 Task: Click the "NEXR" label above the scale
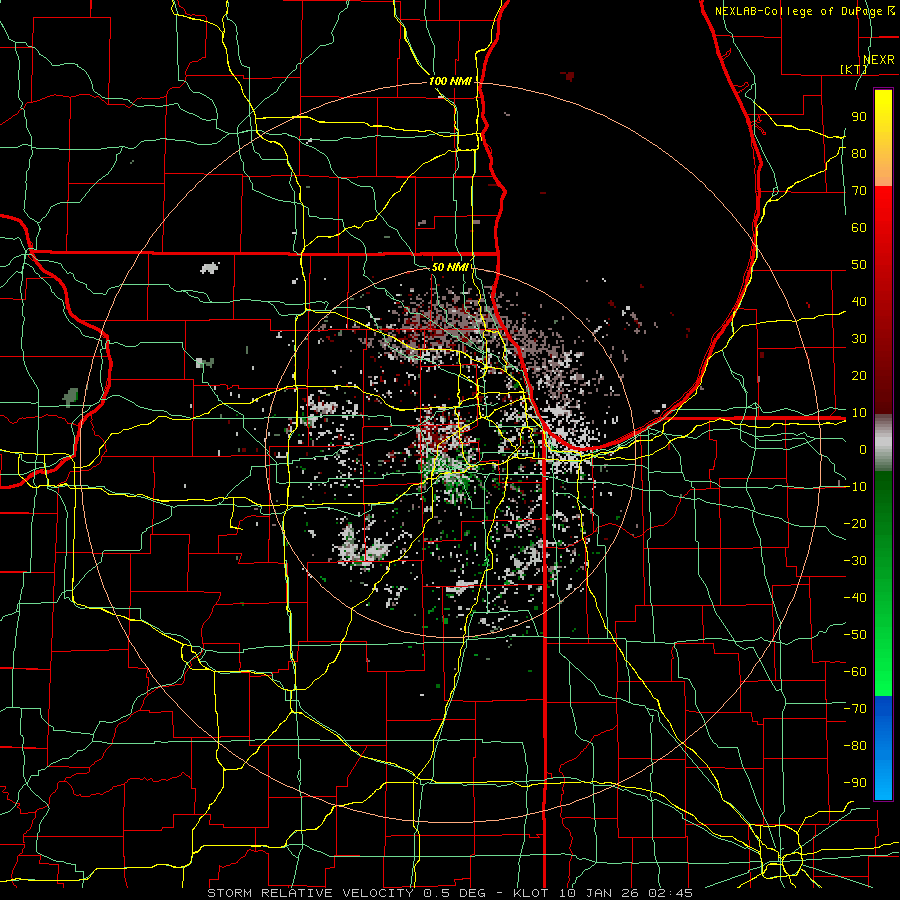pyautogui.click(x=878, y=60)
